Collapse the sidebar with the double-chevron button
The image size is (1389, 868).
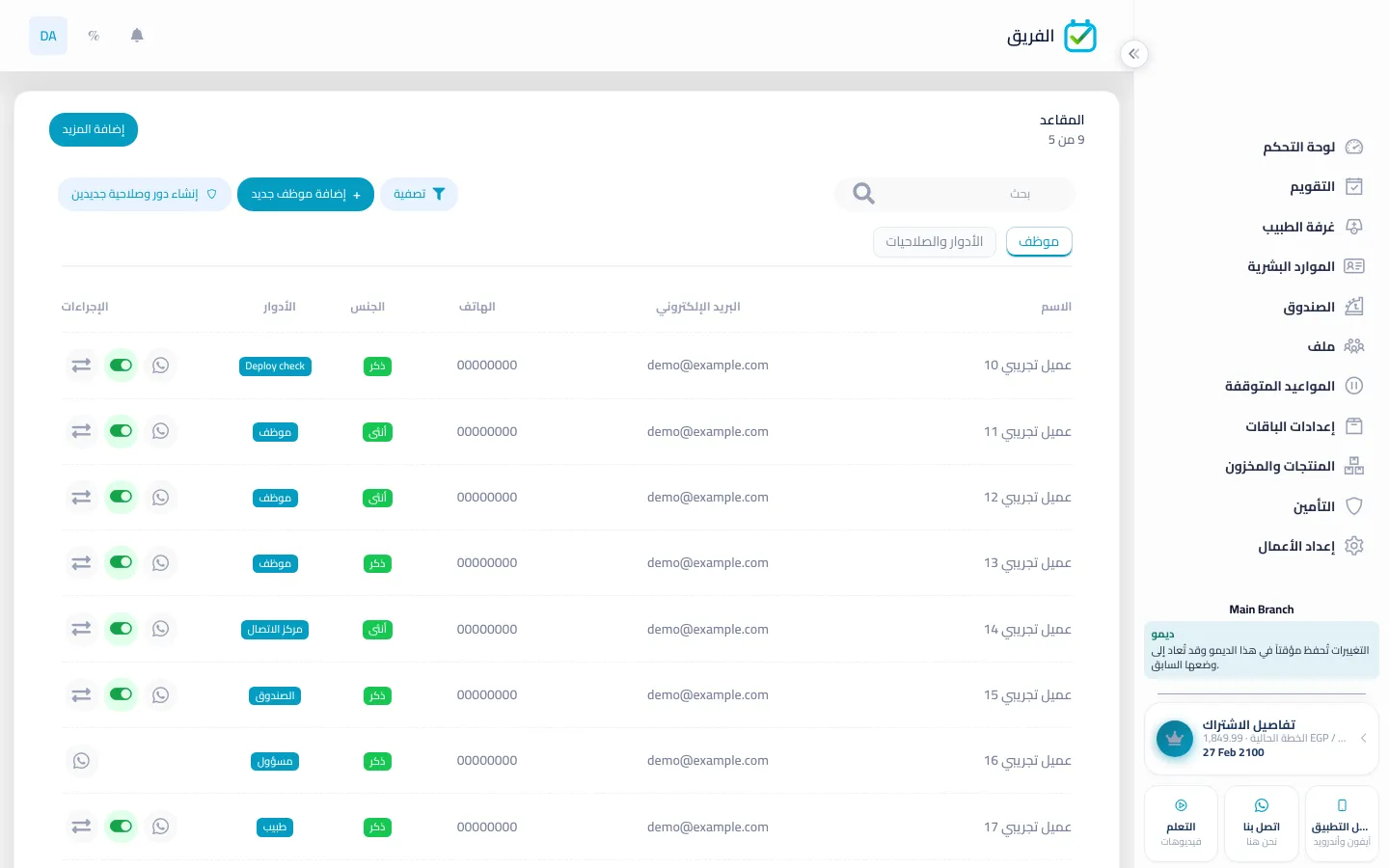pos(1134,54)
